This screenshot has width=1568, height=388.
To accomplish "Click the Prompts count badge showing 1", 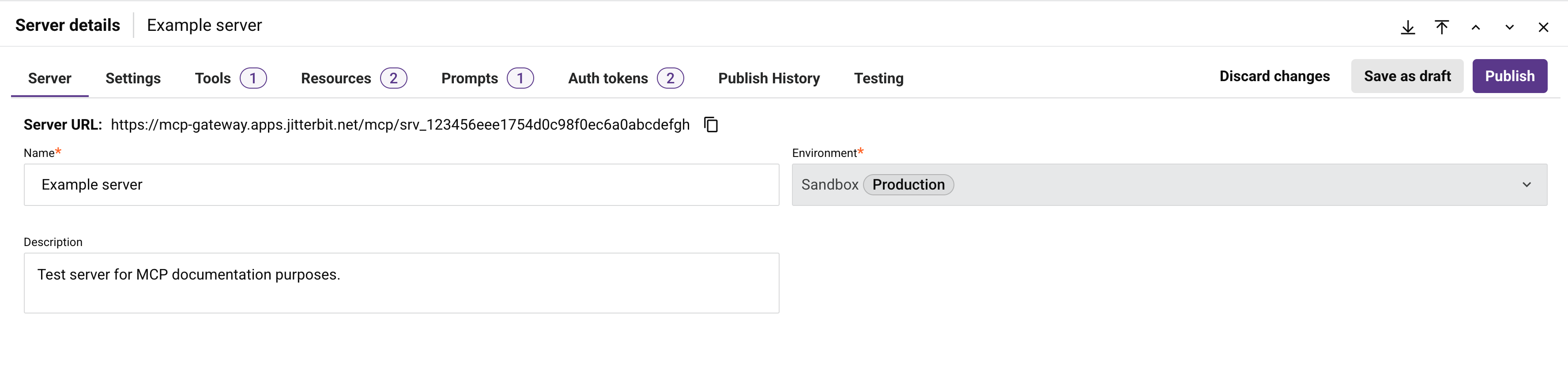I will pyautogui.click(x=520, y=78).
